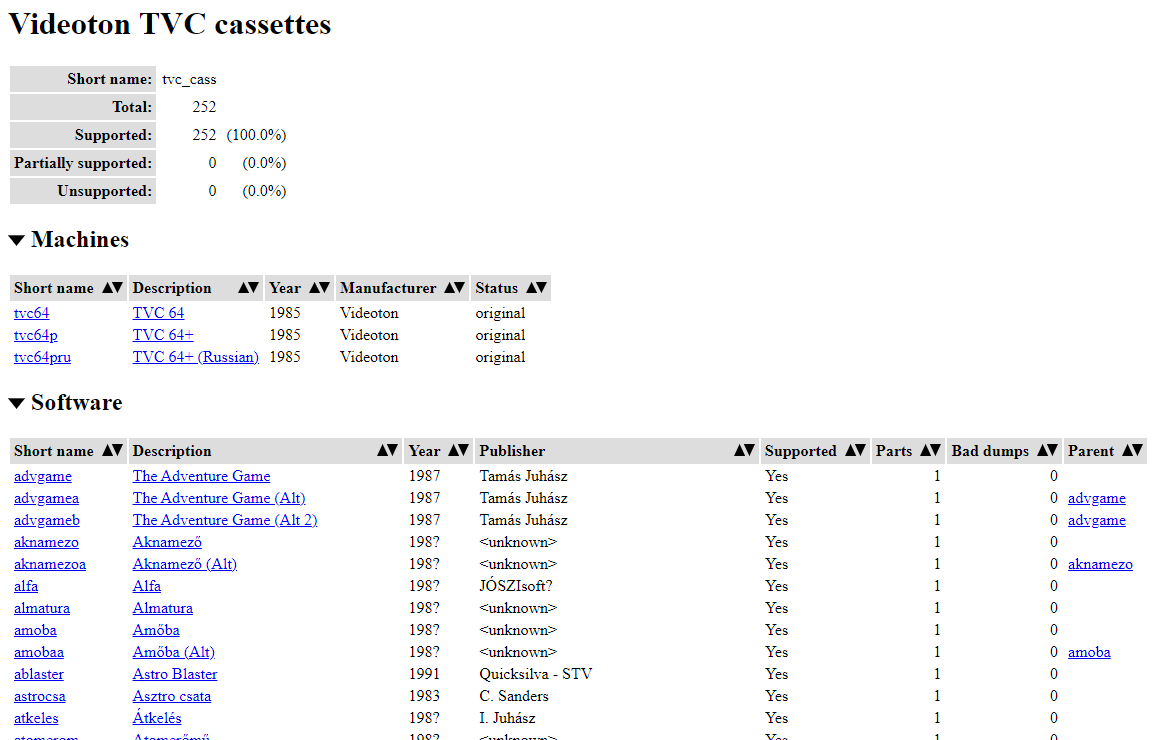
Task: Sort Software table by Publisher arrows
Action: click(x=745, y=450)
